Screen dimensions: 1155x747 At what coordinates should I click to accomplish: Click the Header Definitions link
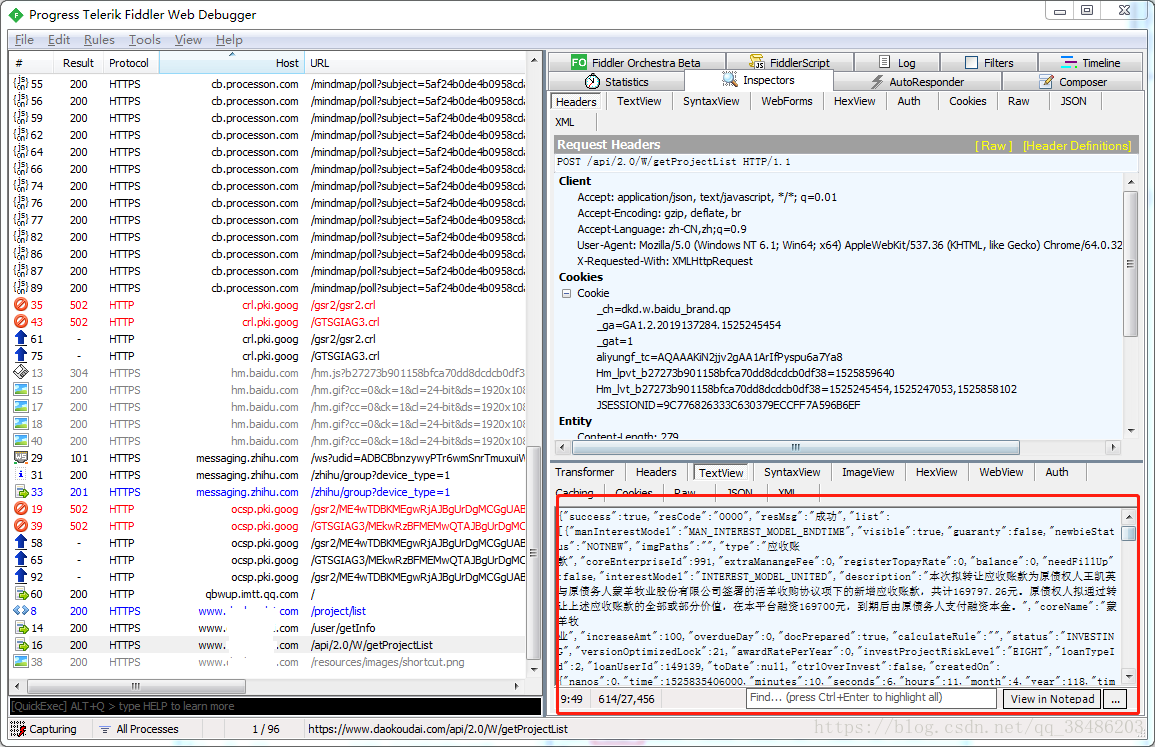coord(1077,146)
